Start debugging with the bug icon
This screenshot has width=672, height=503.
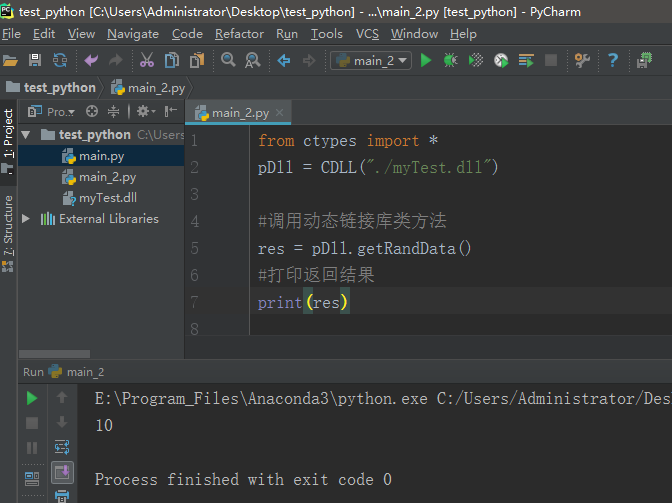(450, 60)
